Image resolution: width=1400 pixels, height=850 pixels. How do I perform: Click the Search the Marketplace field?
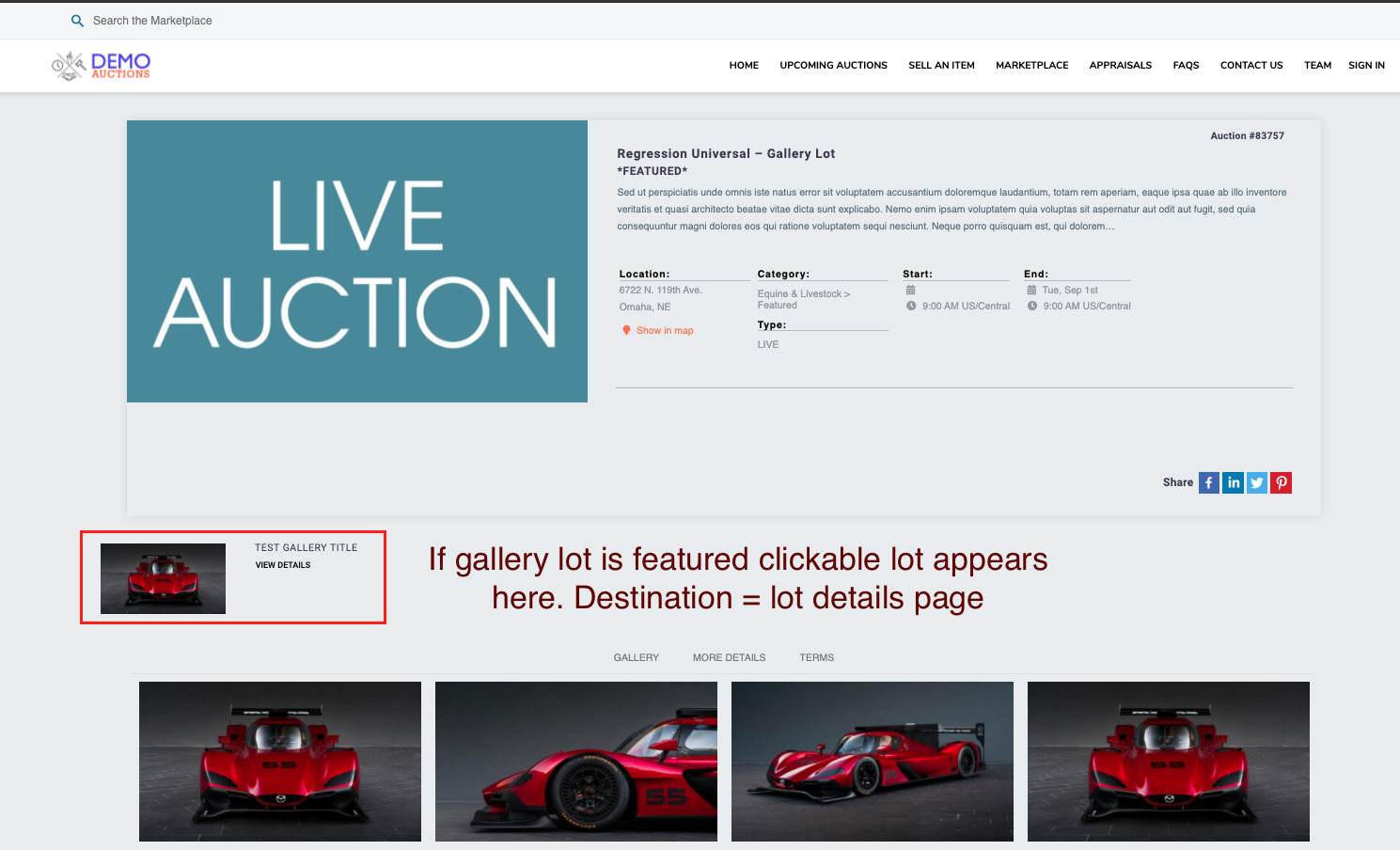pos(152,21)
